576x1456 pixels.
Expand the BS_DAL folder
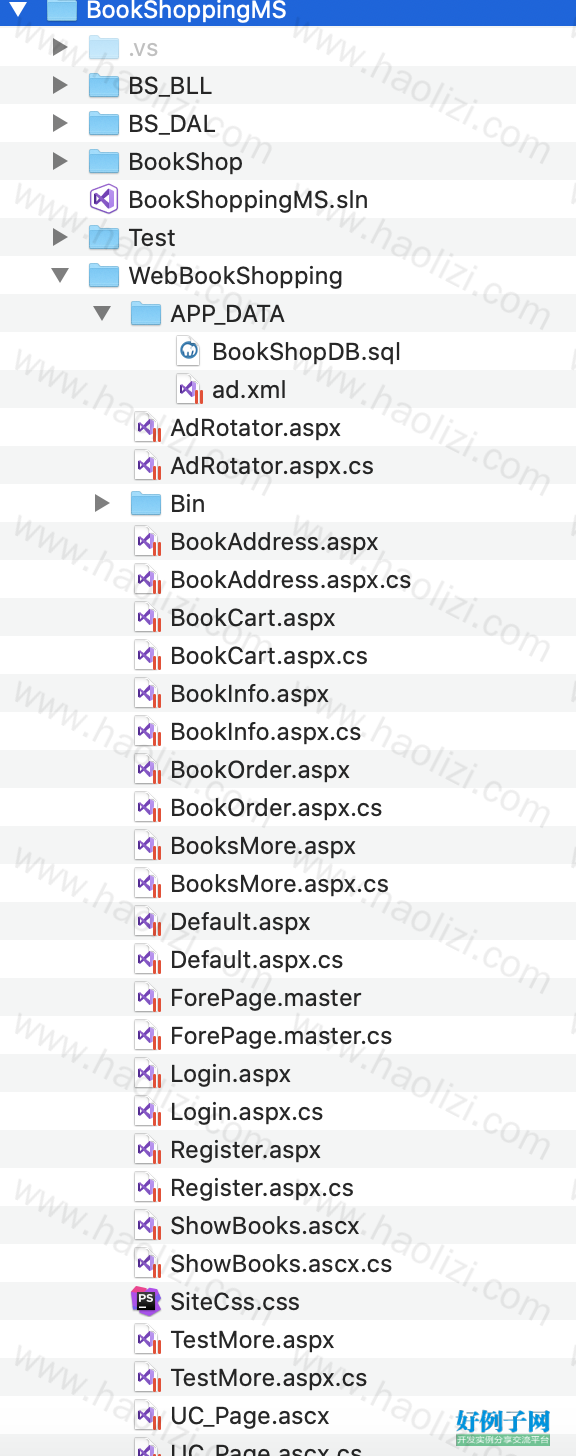click(60, 124)
